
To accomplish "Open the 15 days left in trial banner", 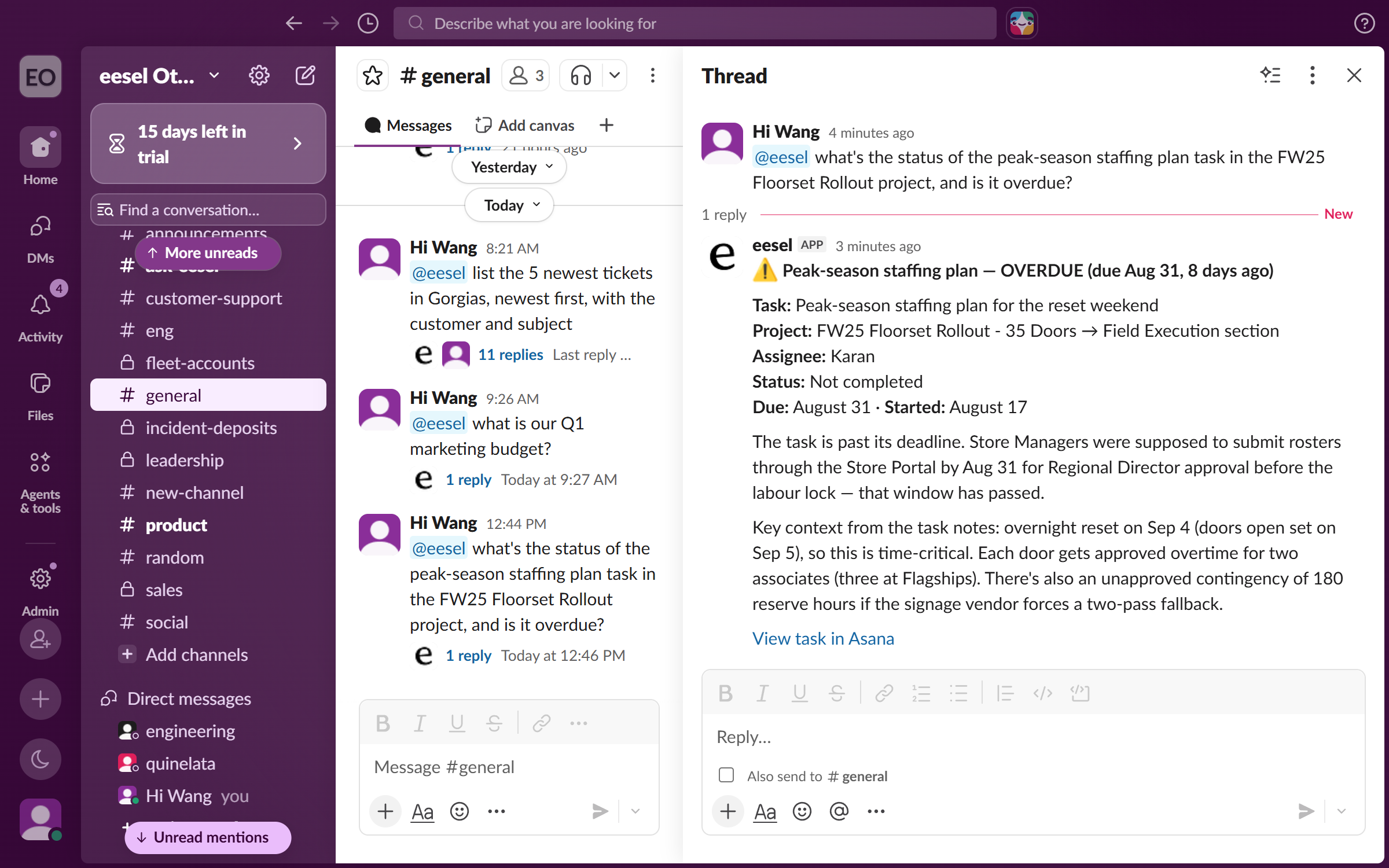I will [x=208, y=144].
